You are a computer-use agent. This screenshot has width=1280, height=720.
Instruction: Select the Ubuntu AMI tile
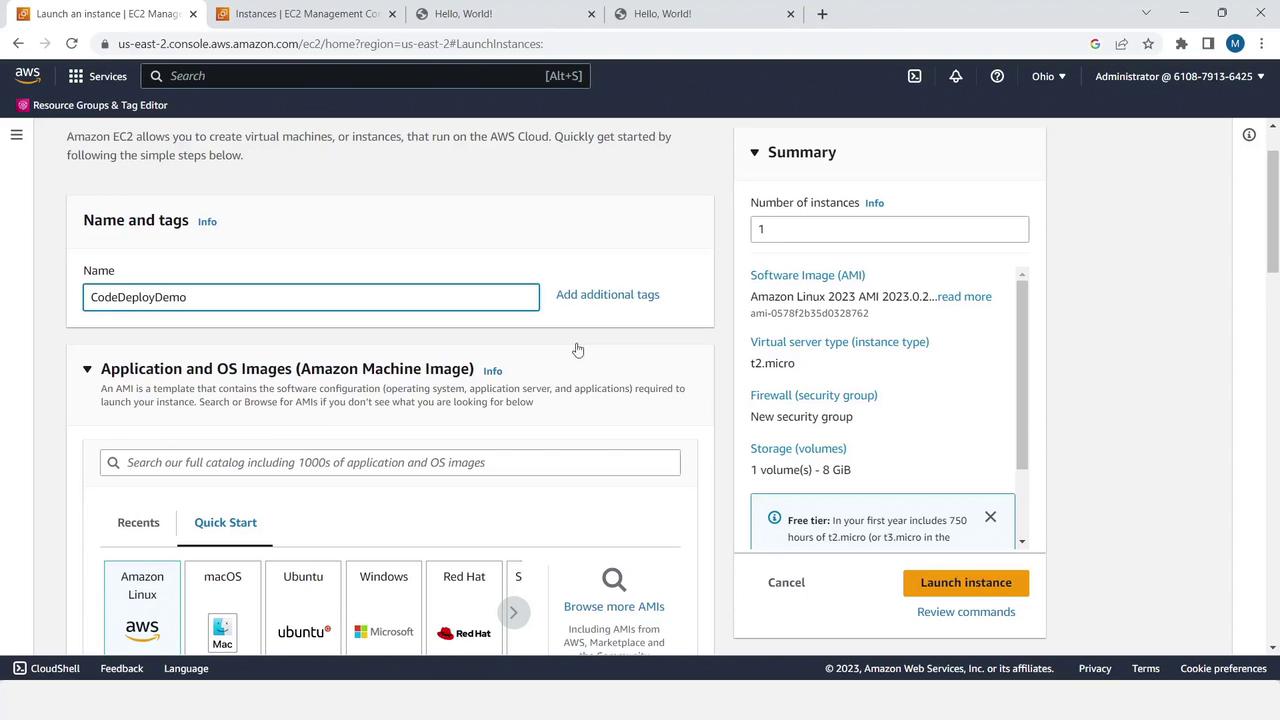tap(303, 608)
